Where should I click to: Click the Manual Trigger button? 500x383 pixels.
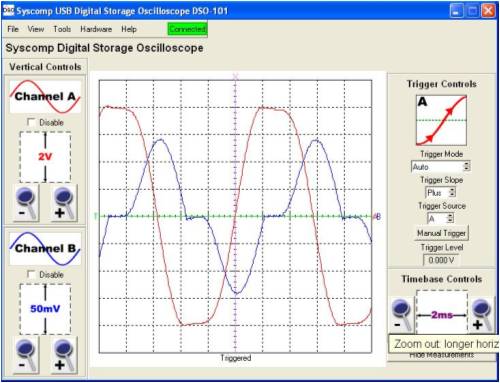click(441, 233)
